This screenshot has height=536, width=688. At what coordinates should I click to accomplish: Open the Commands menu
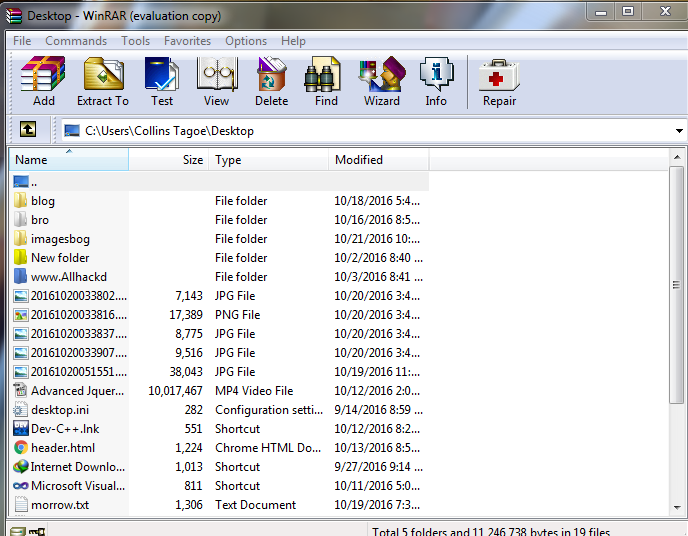(76, 41)
